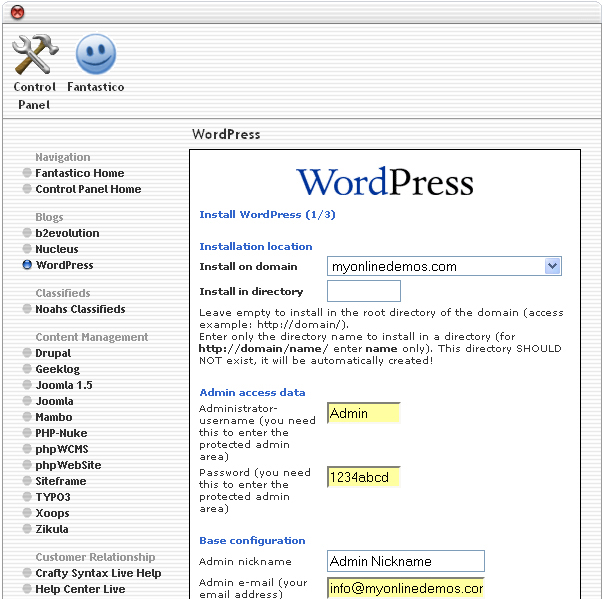This screenshot has width=604, height=599.
Task: Click the bullet next to Drupal
Action: [x=27, y=353]
